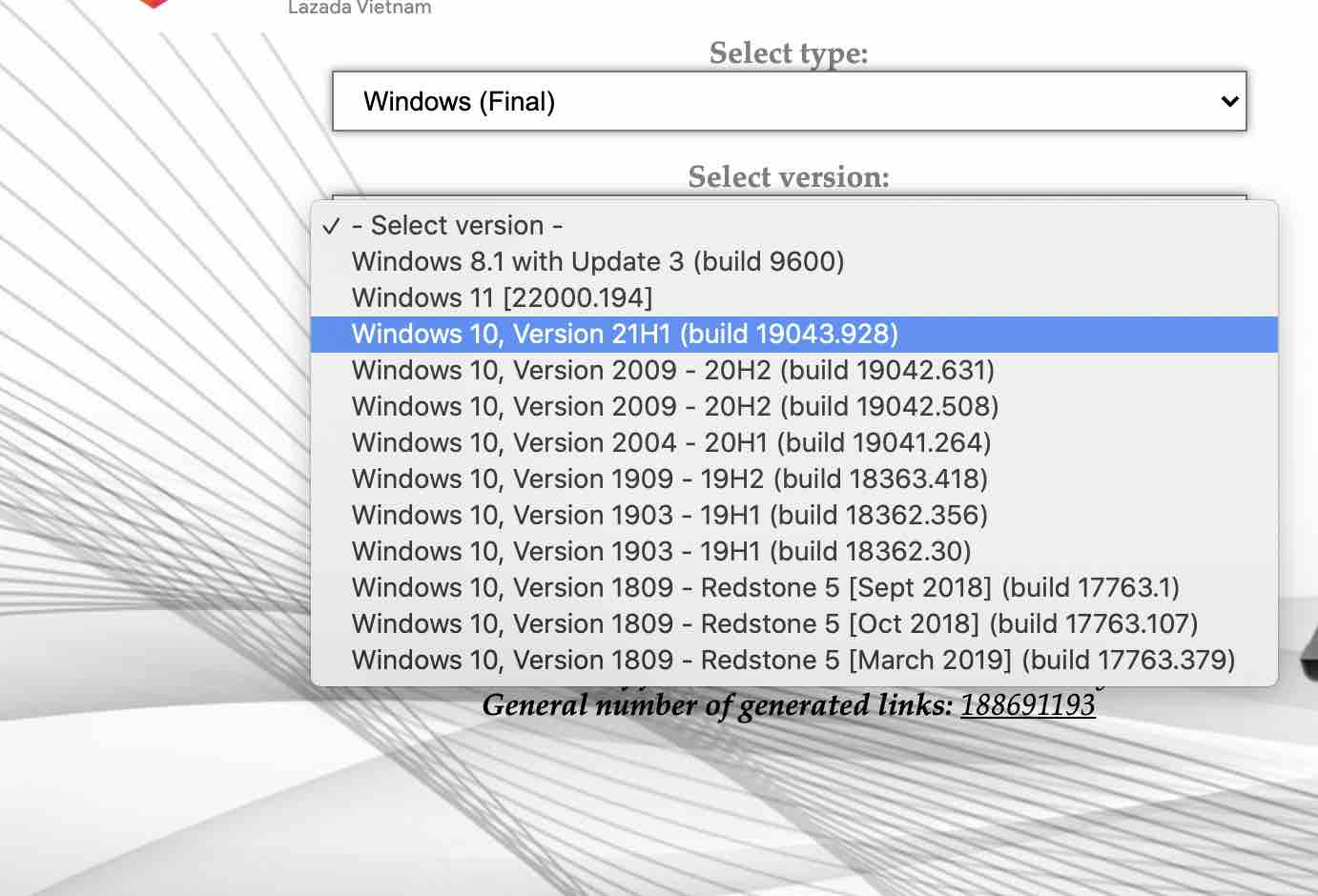Select Windows 11 [22000.194] option

(x=502, y=298)
